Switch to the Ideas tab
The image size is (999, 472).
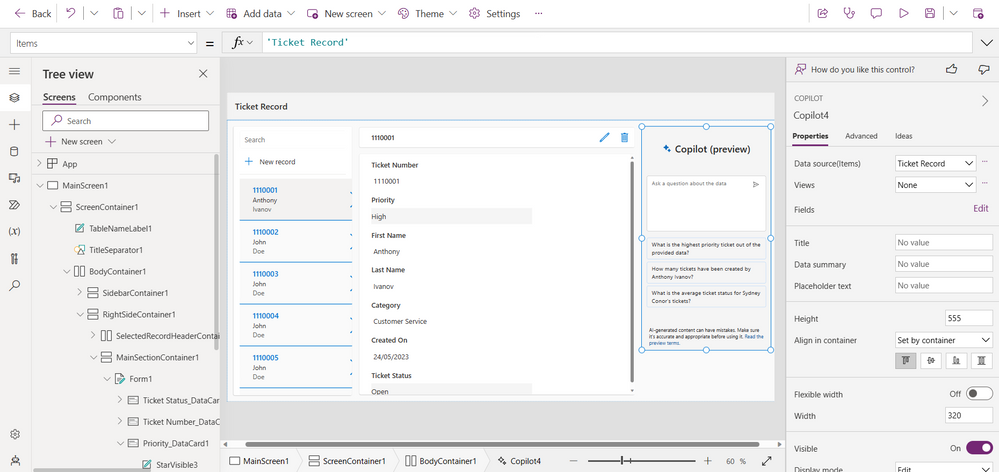pos(903,136)
